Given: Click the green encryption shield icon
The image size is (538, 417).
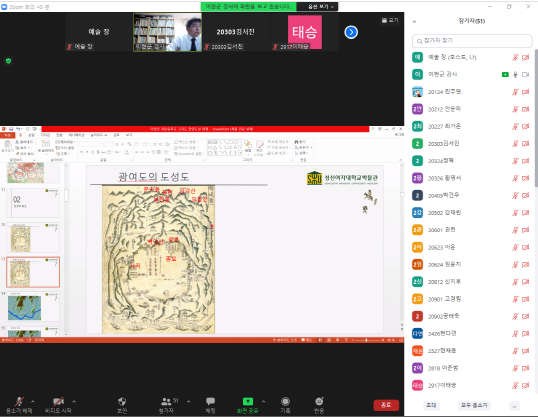Looking at the screenshot, I should (x=9, y=61).
